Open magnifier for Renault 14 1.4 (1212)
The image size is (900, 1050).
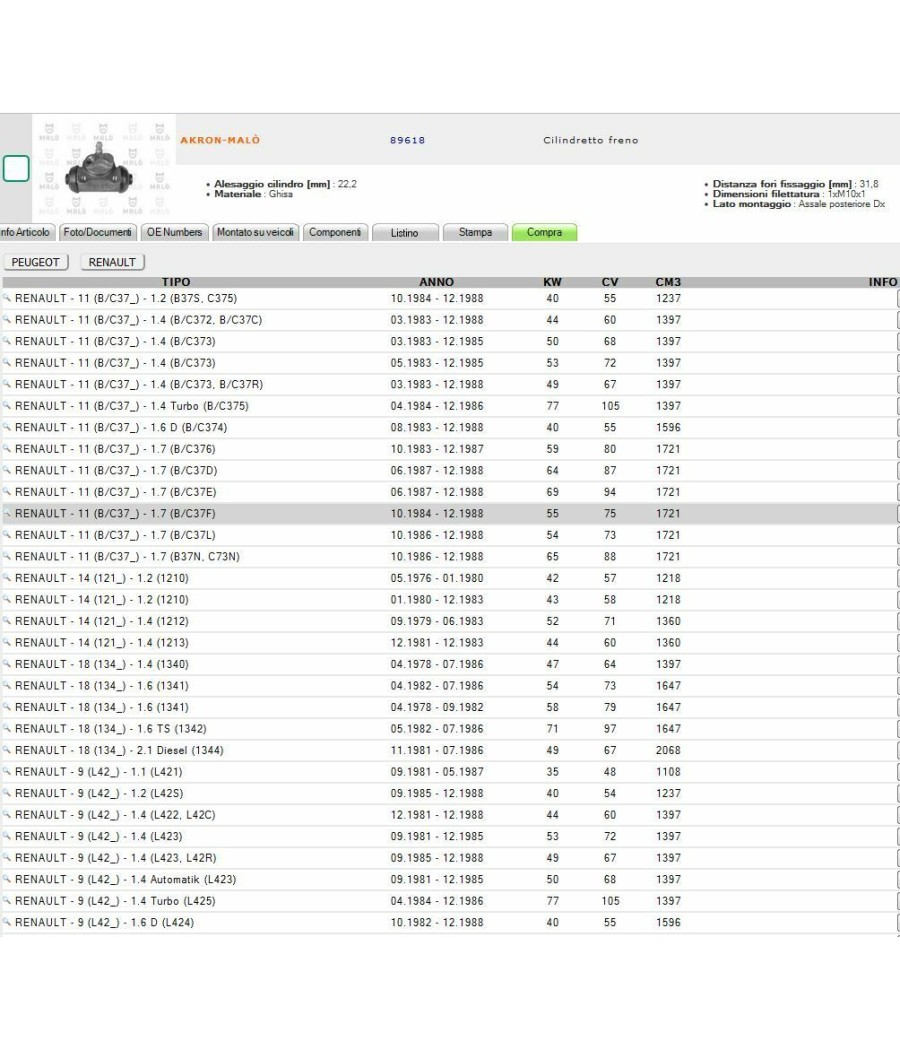tap(7, 620)
